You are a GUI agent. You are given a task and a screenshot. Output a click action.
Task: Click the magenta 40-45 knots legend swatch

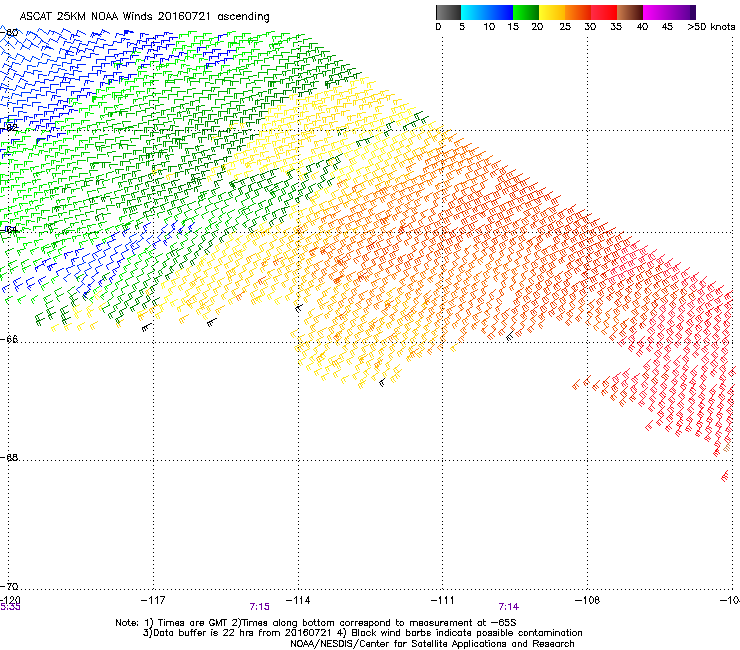(656, 12)
